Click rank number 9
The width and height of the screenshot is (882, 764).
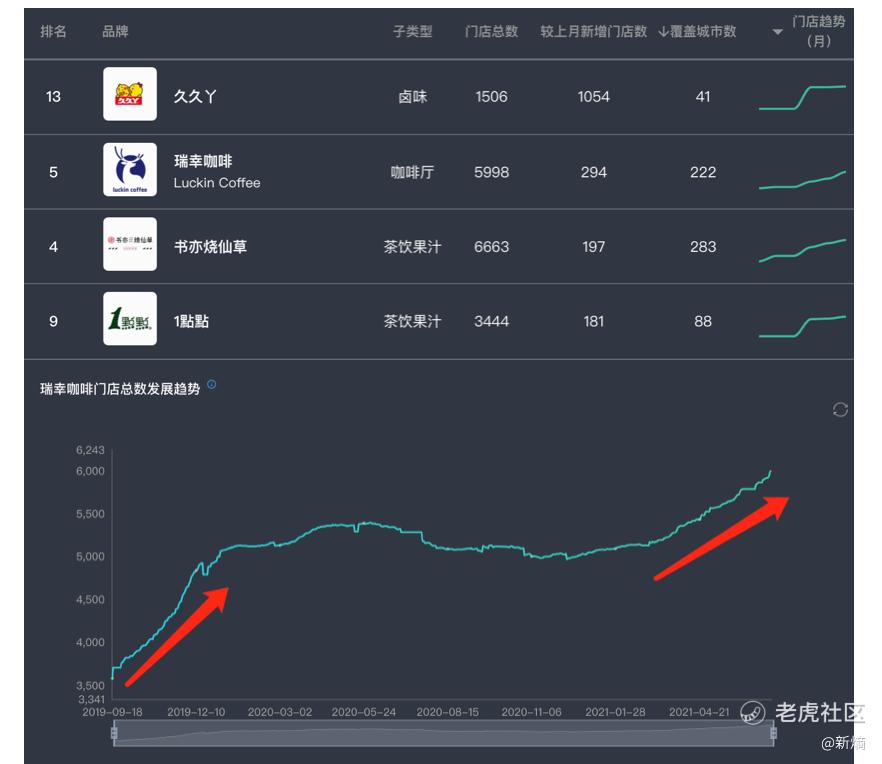(x=53, y=321)
